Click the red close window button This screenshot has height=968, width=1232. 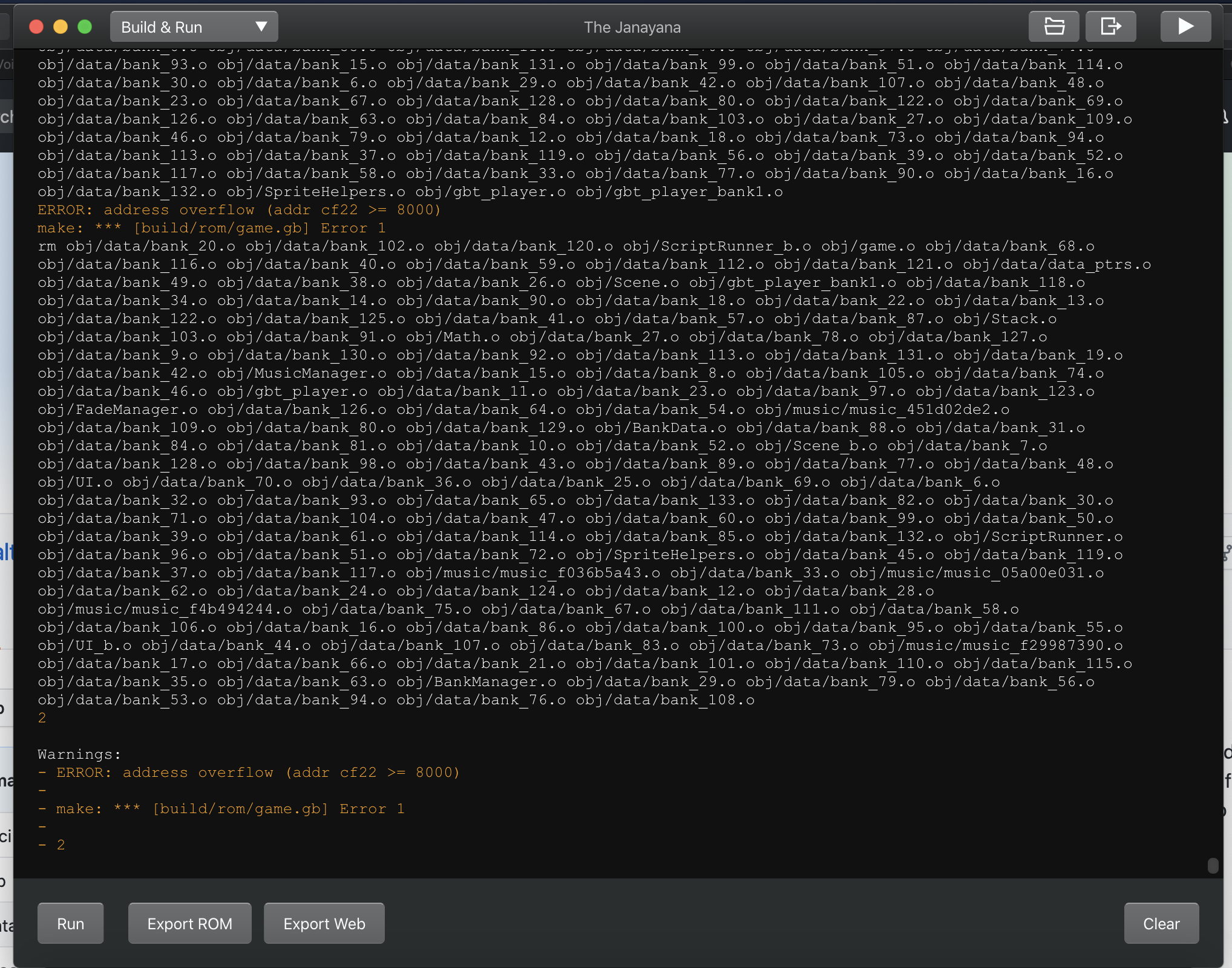36,27
